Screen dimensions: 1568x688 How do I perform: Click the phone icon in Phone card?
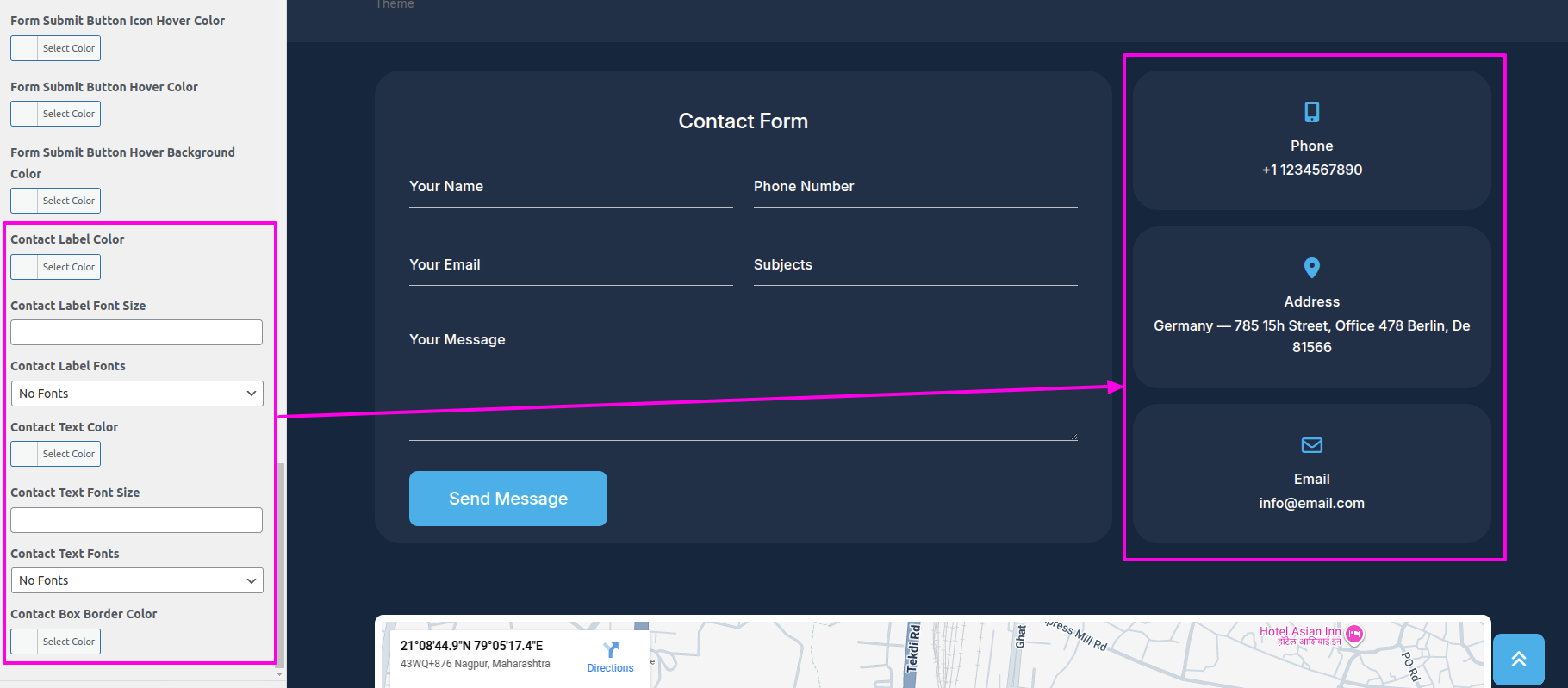pos(1311,112)
